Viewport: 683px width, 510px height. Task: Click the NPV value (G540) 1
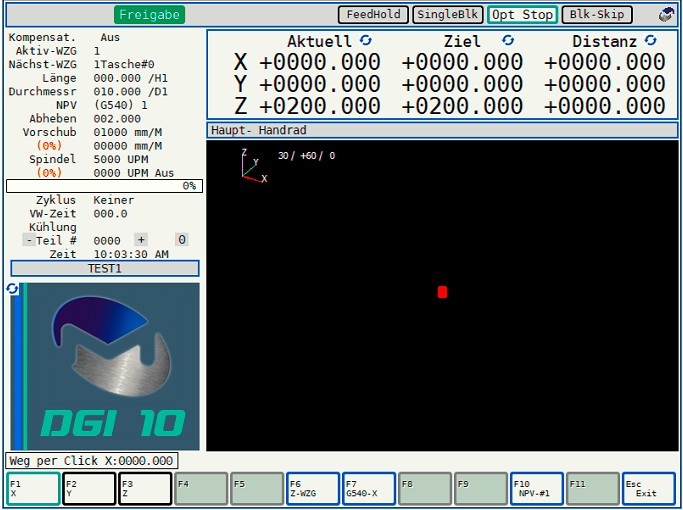click(121, 105)
